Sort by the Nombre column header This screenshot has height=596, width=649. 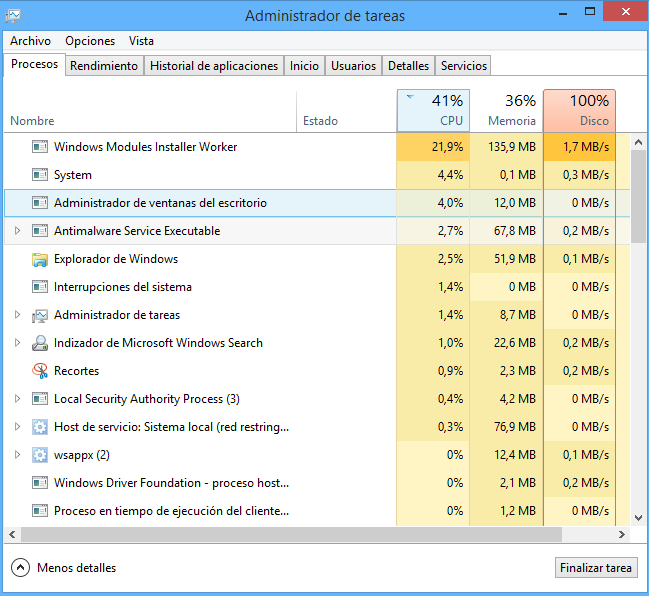(x=150, y=111)
